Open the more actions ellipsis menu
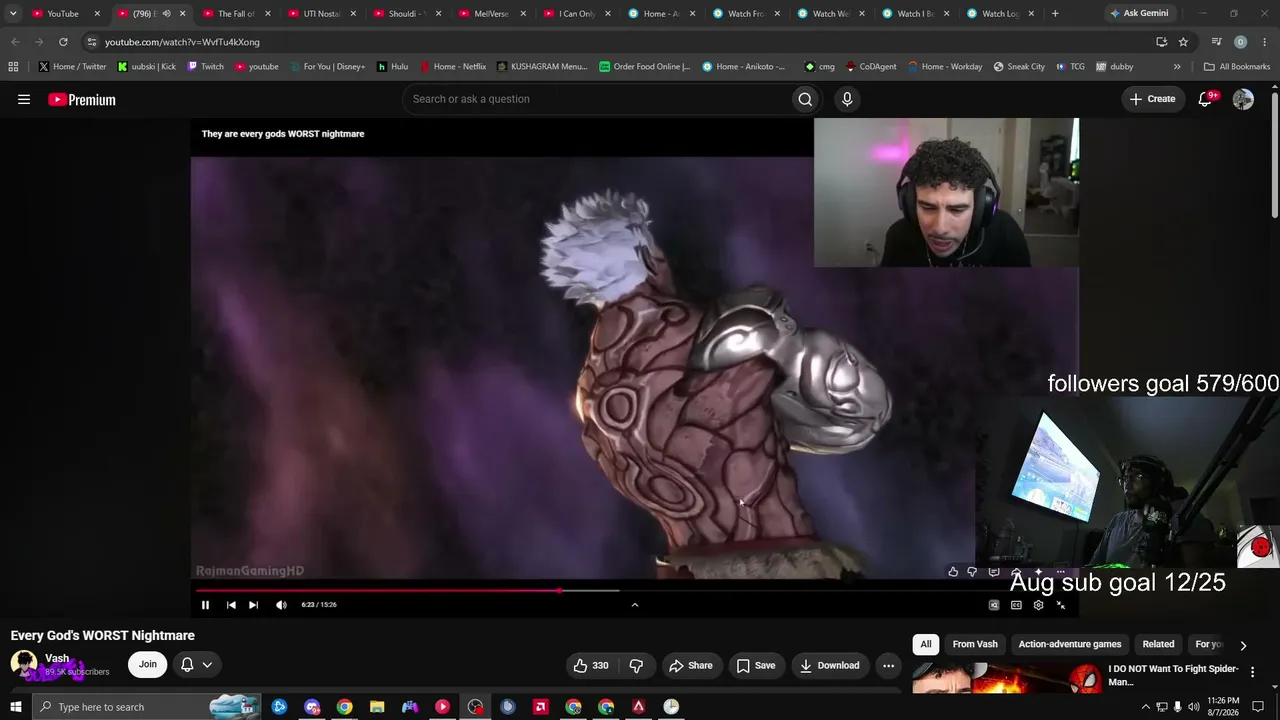The width and height of the screenshot is (1280, 720). coord(888,666)
